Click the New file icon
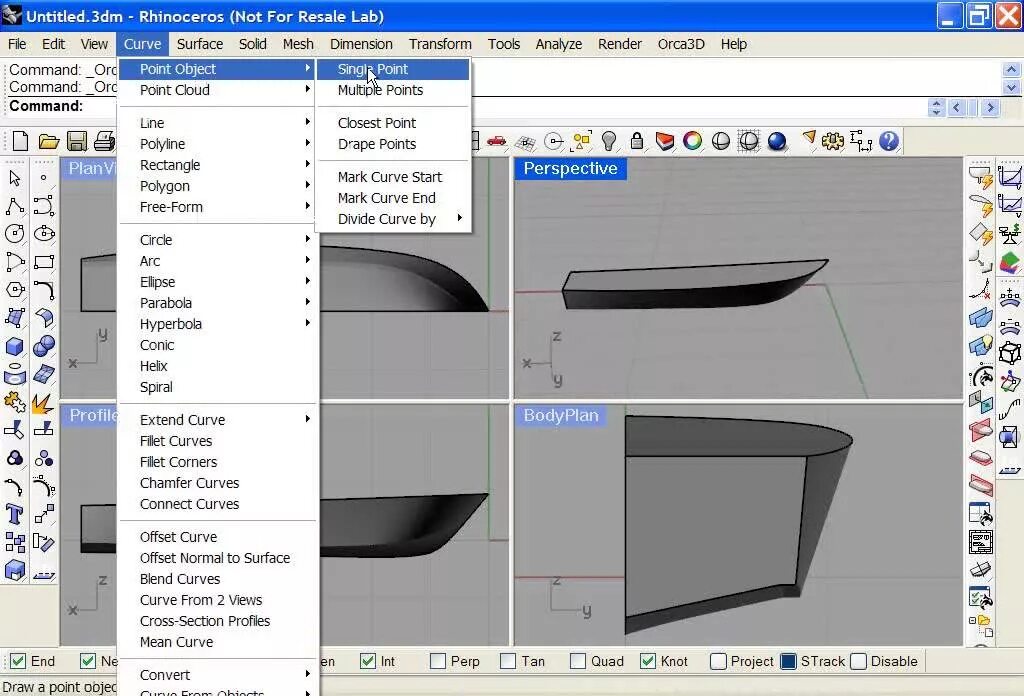1024x696 pixels. [x=20, y=141]
